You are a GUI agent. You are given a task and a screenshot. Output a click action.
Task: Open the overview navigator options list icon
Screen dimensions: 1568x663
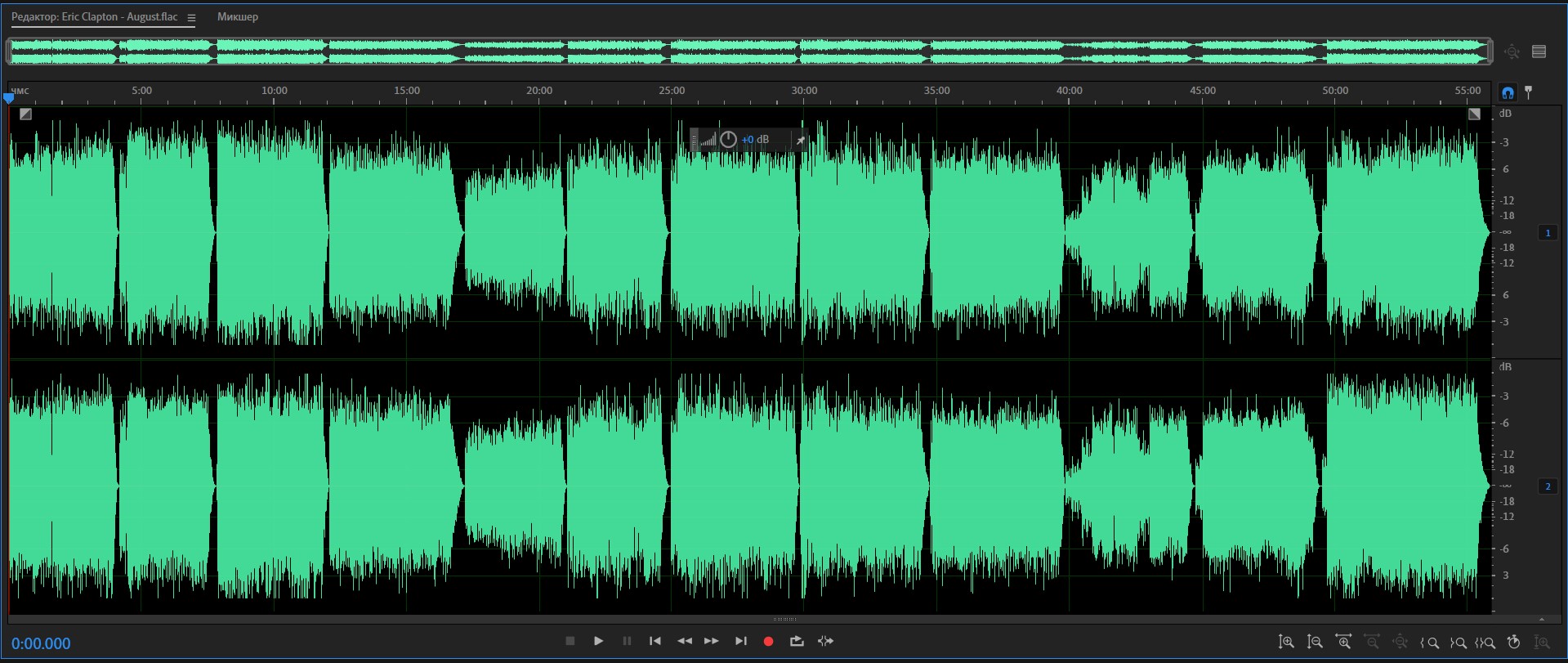pos(1539,52)
